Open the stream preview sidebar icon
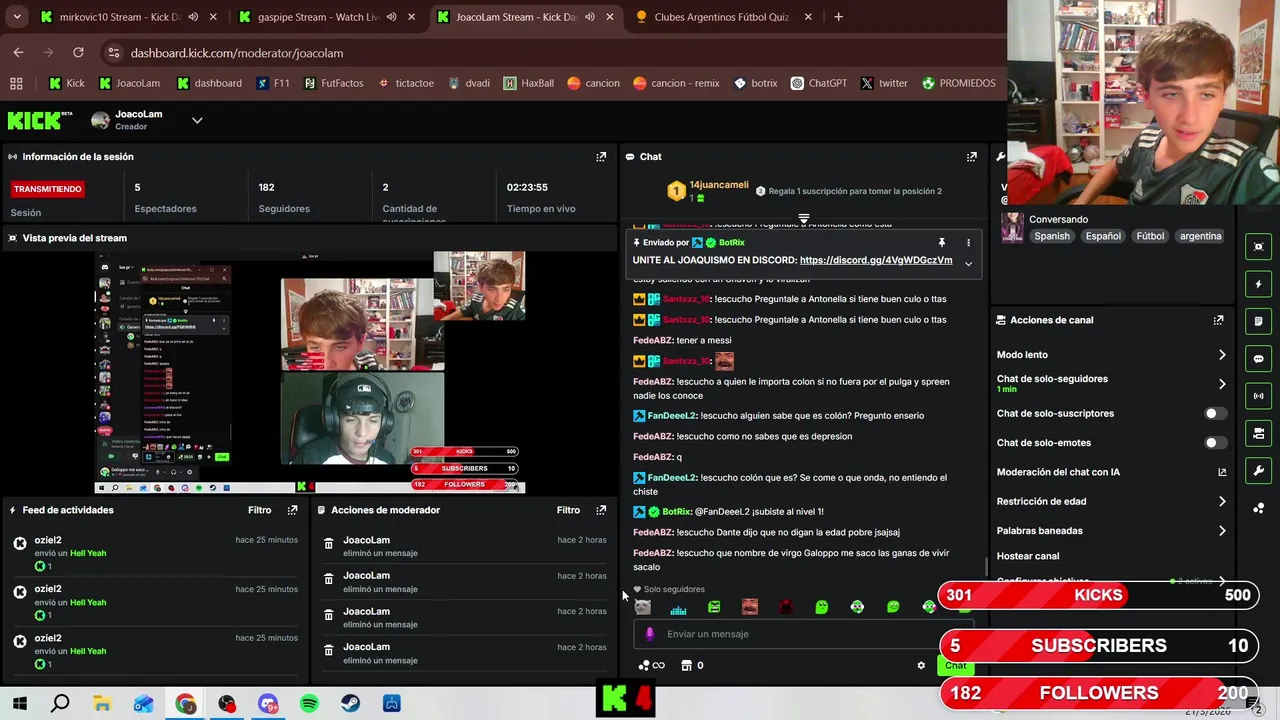This screenshot has height=720, width=1280. point(1258,247)
